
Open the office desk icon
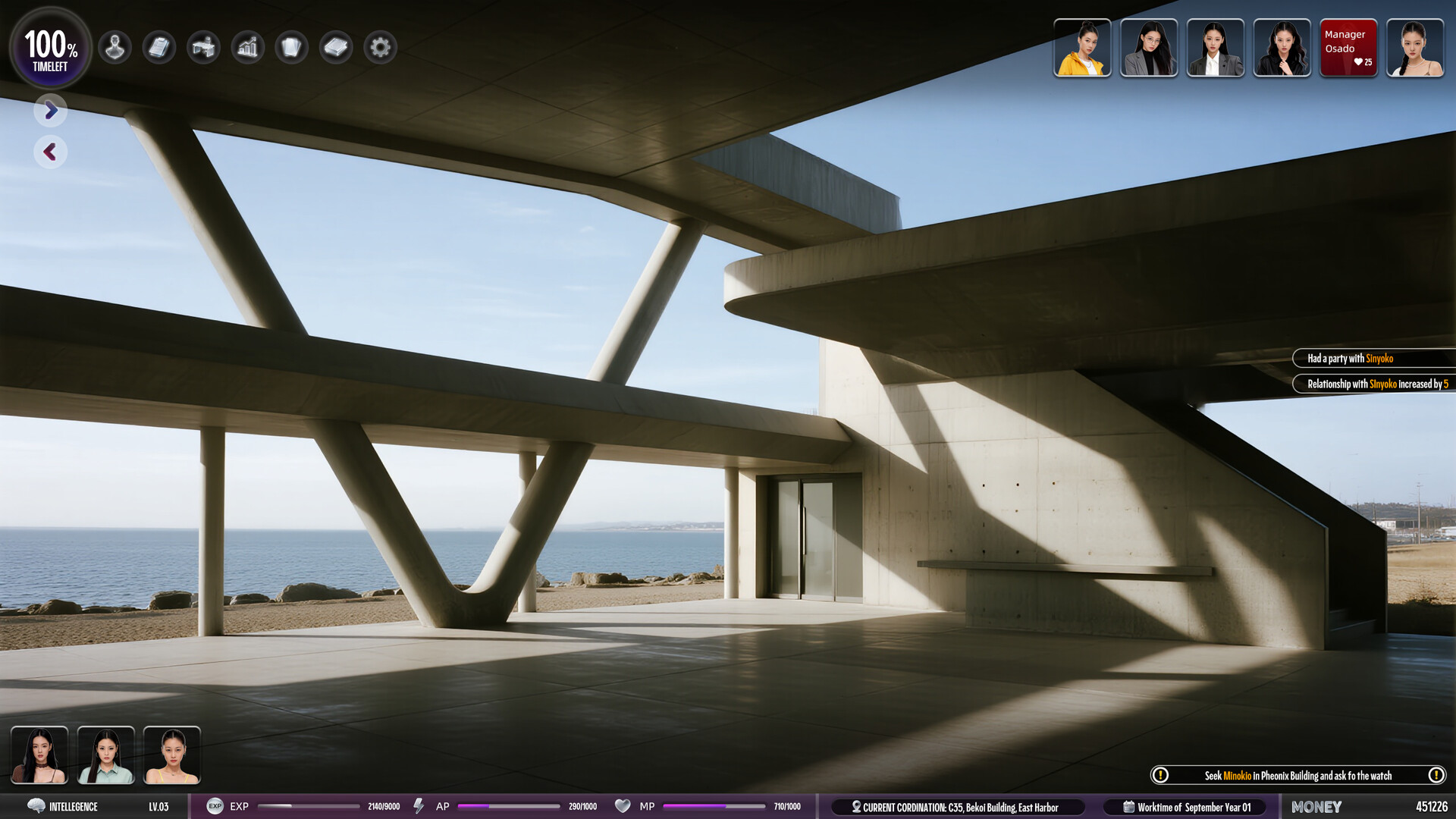pos(203,48)
